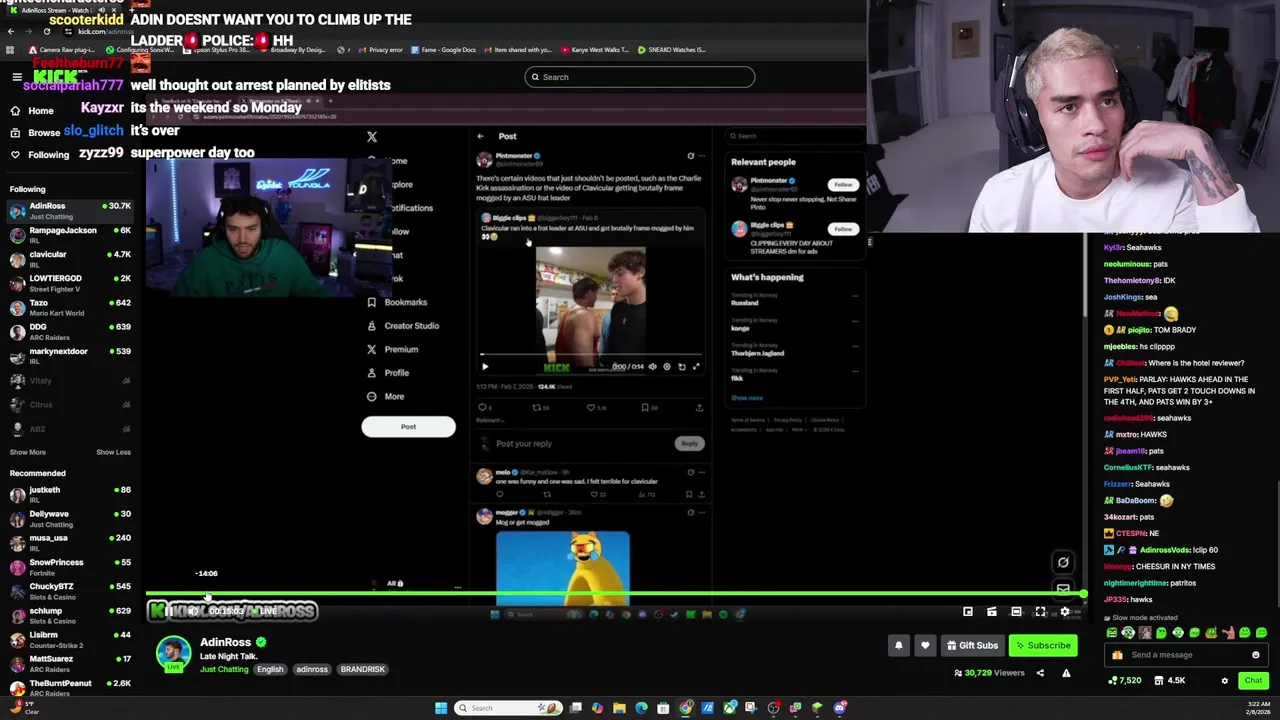Expand following list with Show More

(28, 452)
